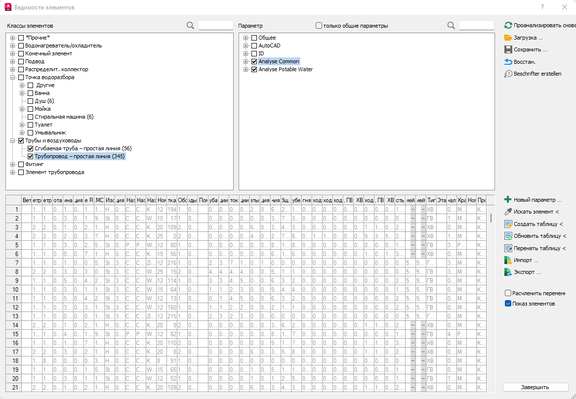Image resolution: width=576 pixels, height=399 pixels.
Task: Click the Создать таблицу icon
Action: click(508, 224)
